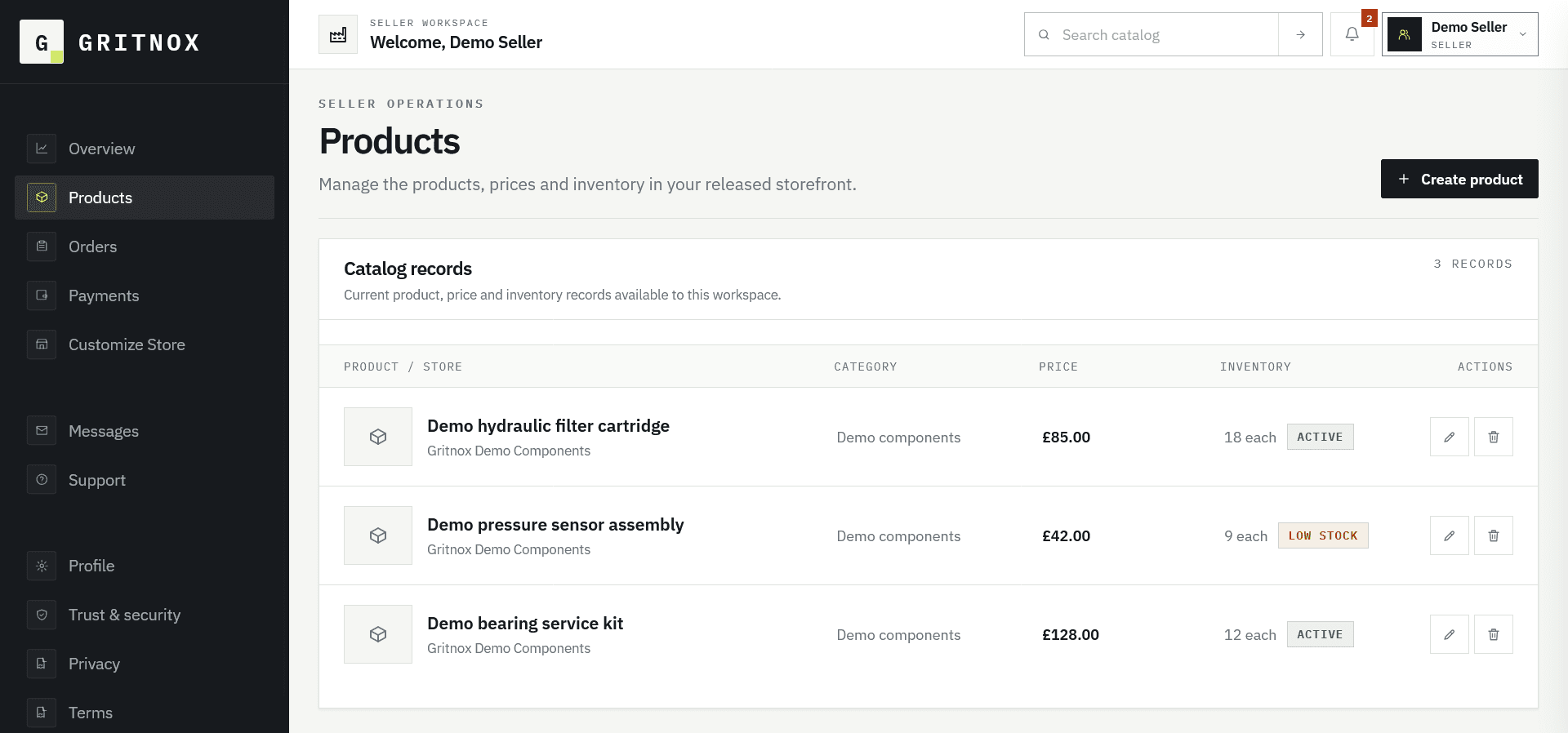Open Demo pressure sensor assembly product title
The image size is (1568, 733).
(555, 525)
